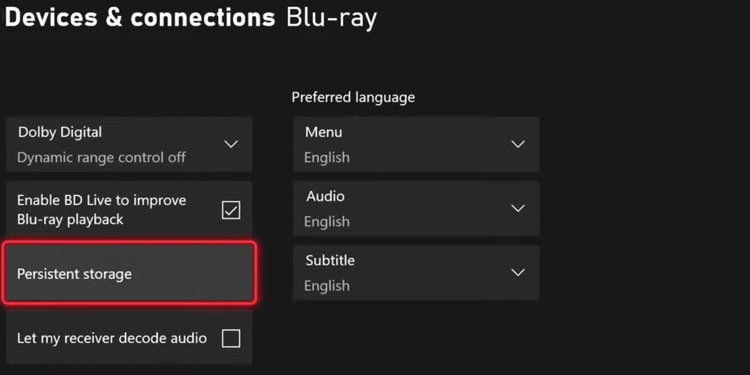Click the English value under Subtitle
Screen dimensions: 750x375
pyautogui.click(x=327, y=286)
